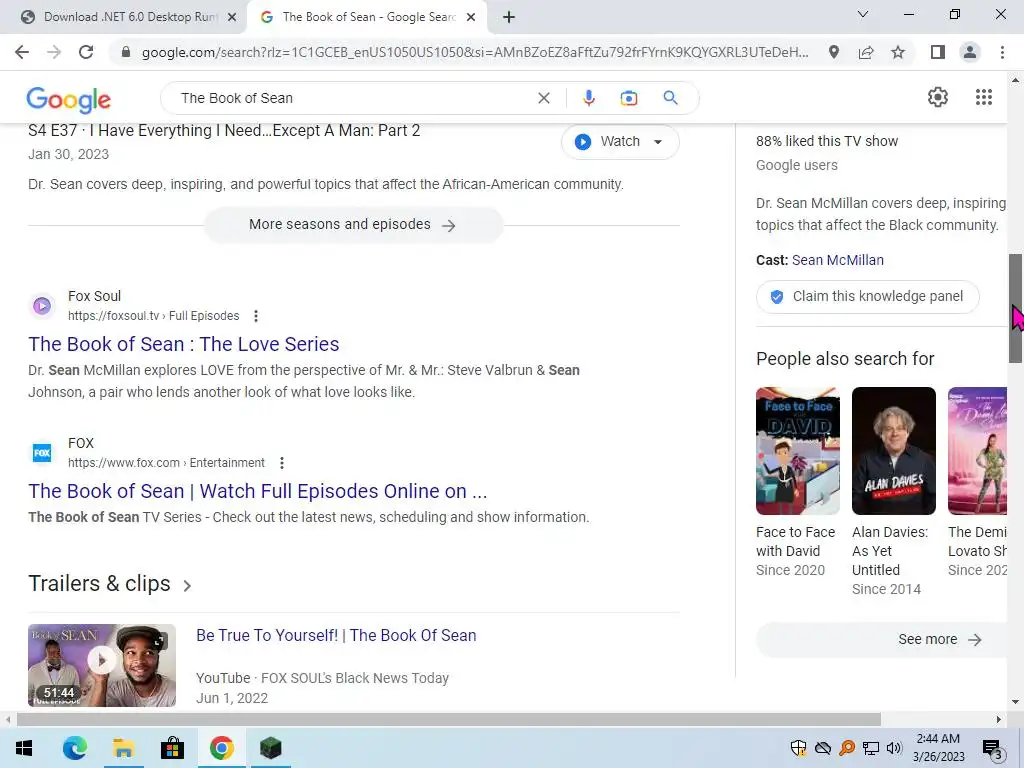This screenshot has height=768, width=1024.
Task: Click the vertical scrollbar thumb
Action: pyautogui.click(x=1015, y=308)
